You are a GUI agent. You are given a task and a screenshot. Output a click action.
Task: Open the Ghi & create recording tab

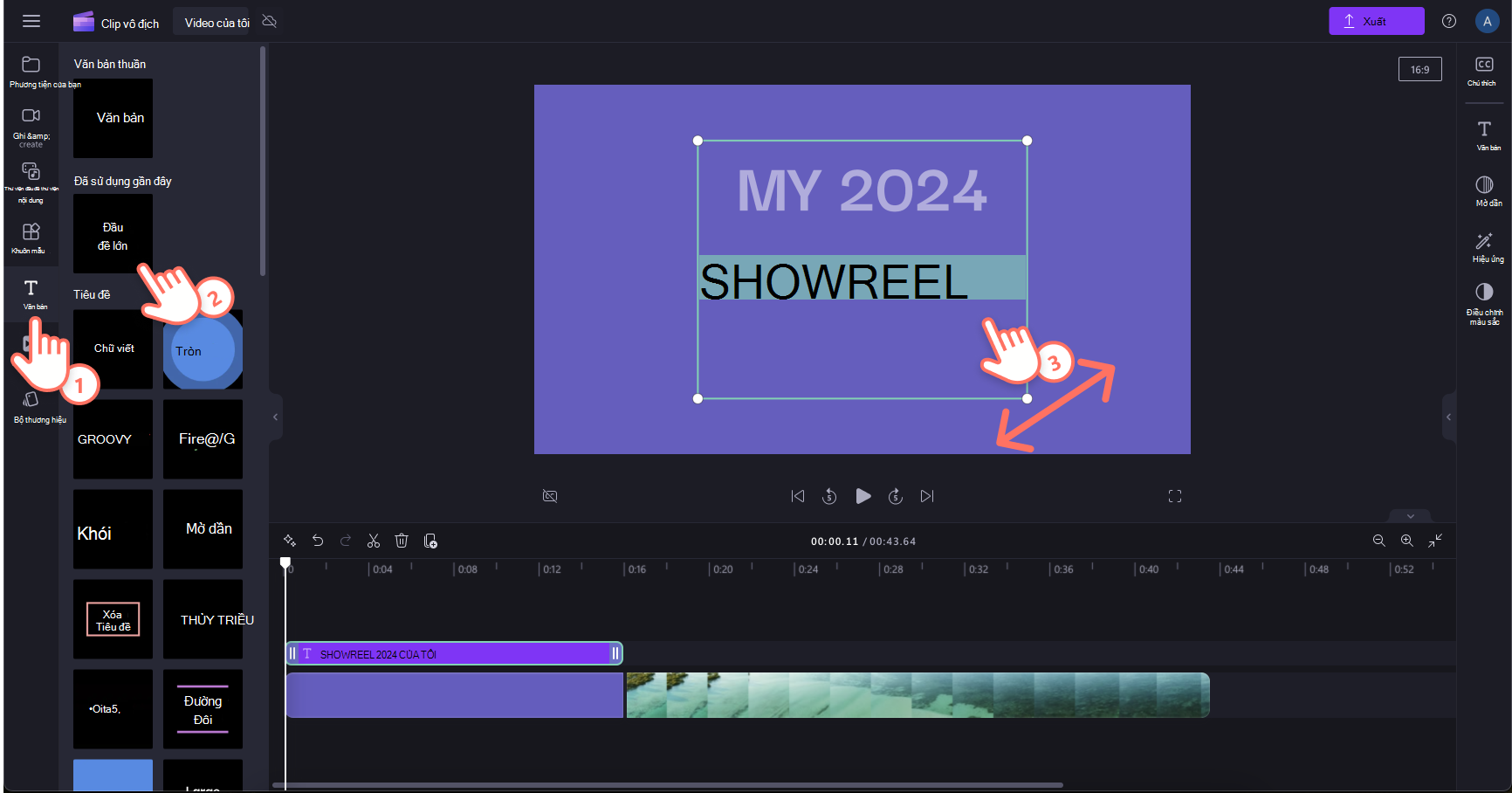click(31, 127)
